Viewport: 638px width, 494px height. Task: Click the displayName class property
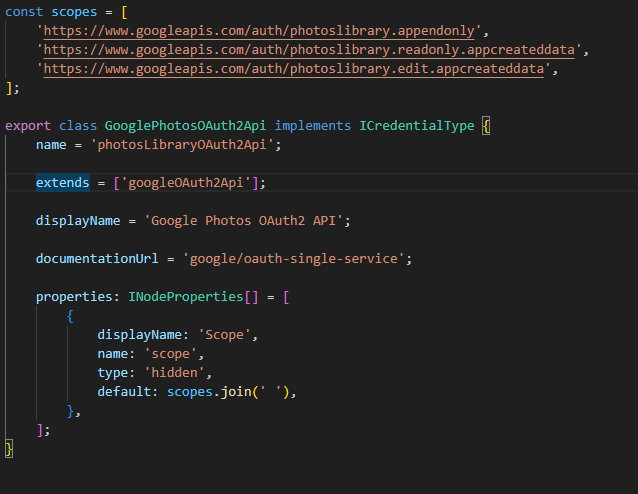pos(78,221)
